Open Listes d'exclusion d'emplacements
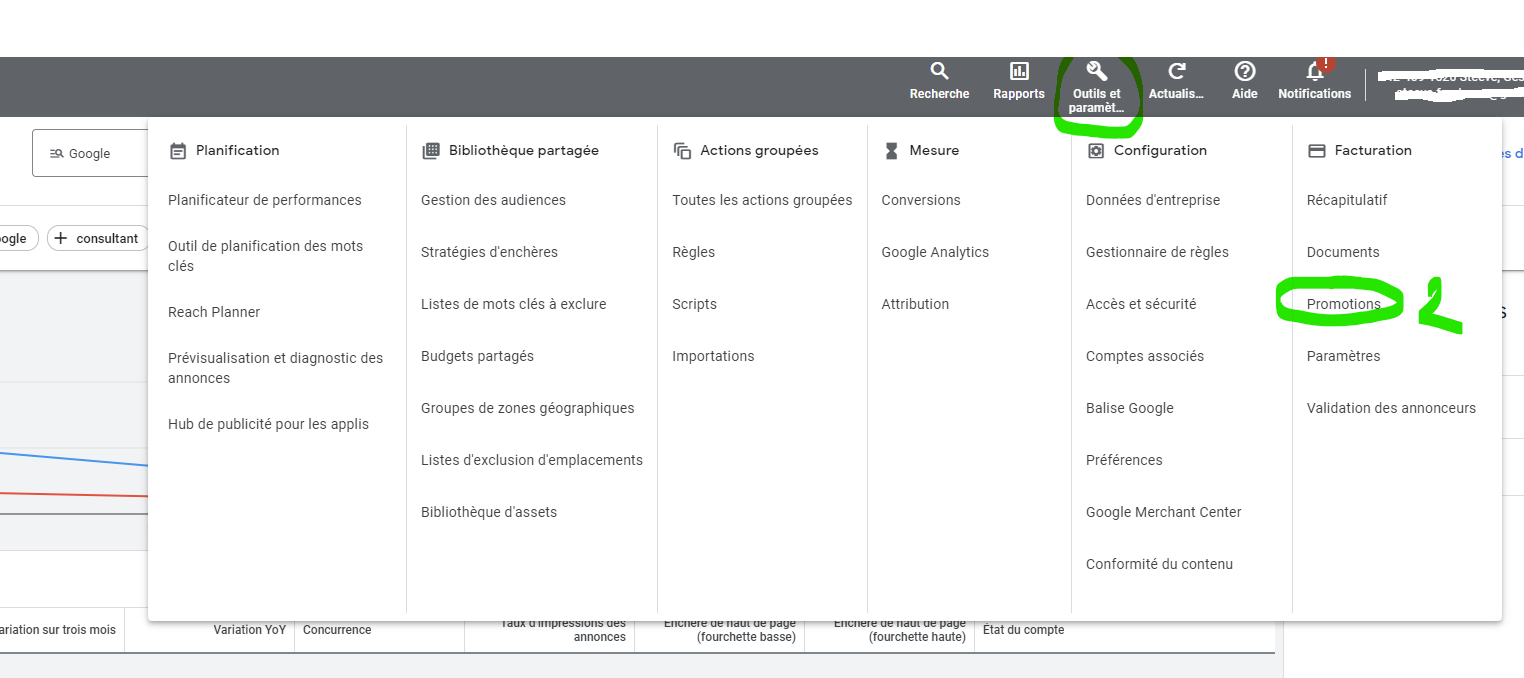 pyautogui.click(x=532, y=460)
